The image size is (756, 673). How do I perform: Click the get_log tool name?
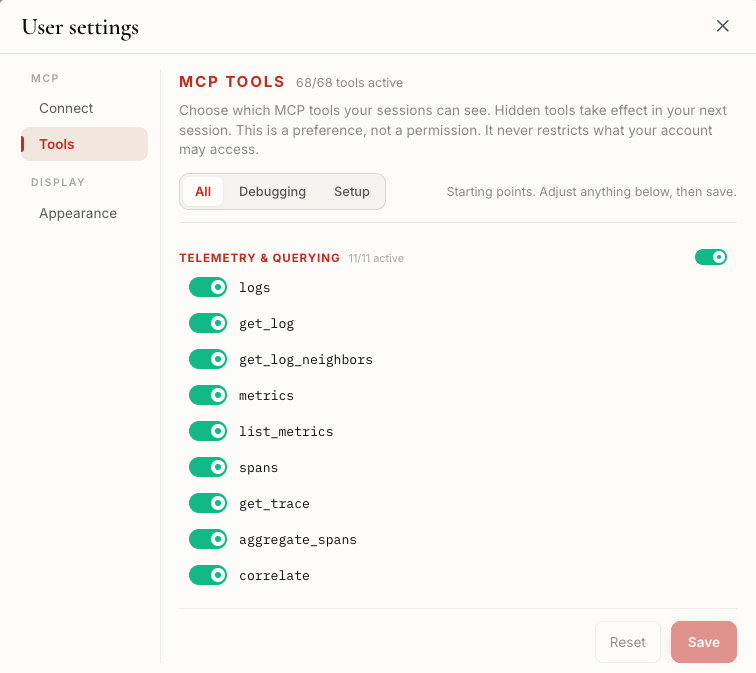click(267, 324)
